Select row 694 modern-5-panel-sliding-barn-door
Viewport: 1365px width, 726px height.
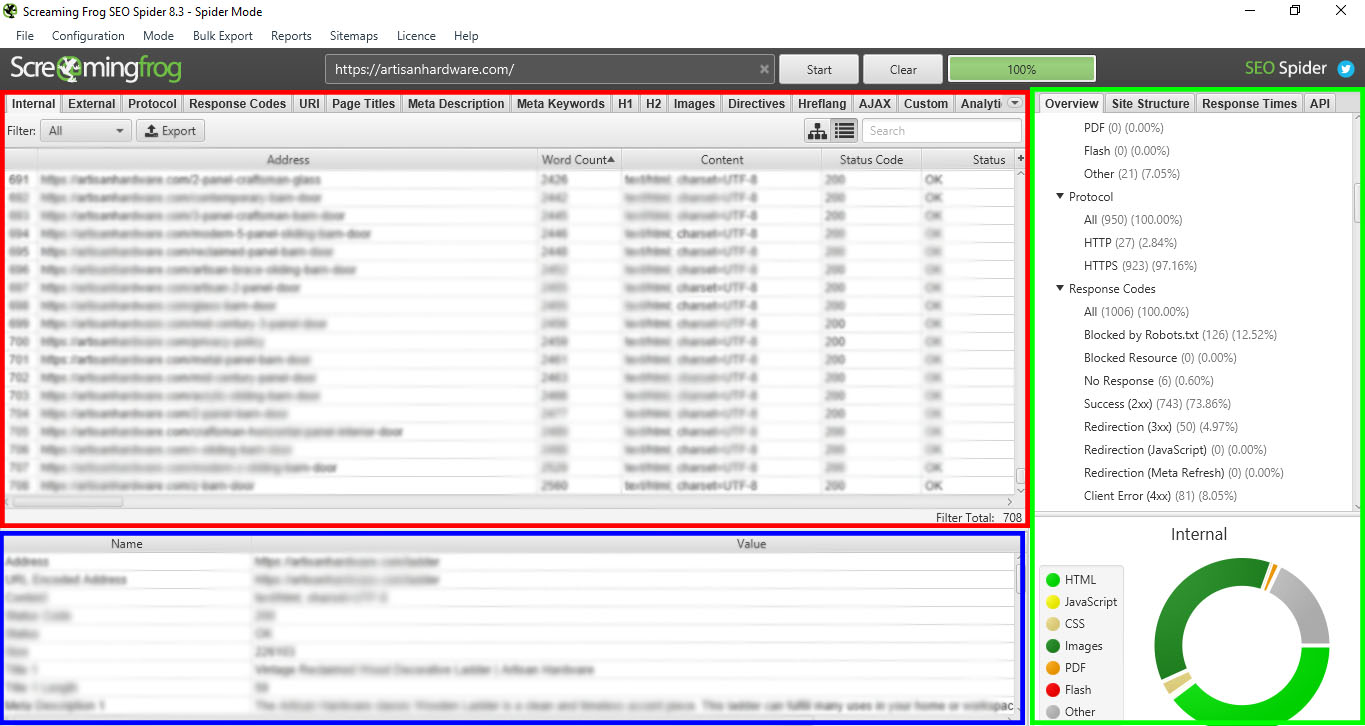point(509,234)
